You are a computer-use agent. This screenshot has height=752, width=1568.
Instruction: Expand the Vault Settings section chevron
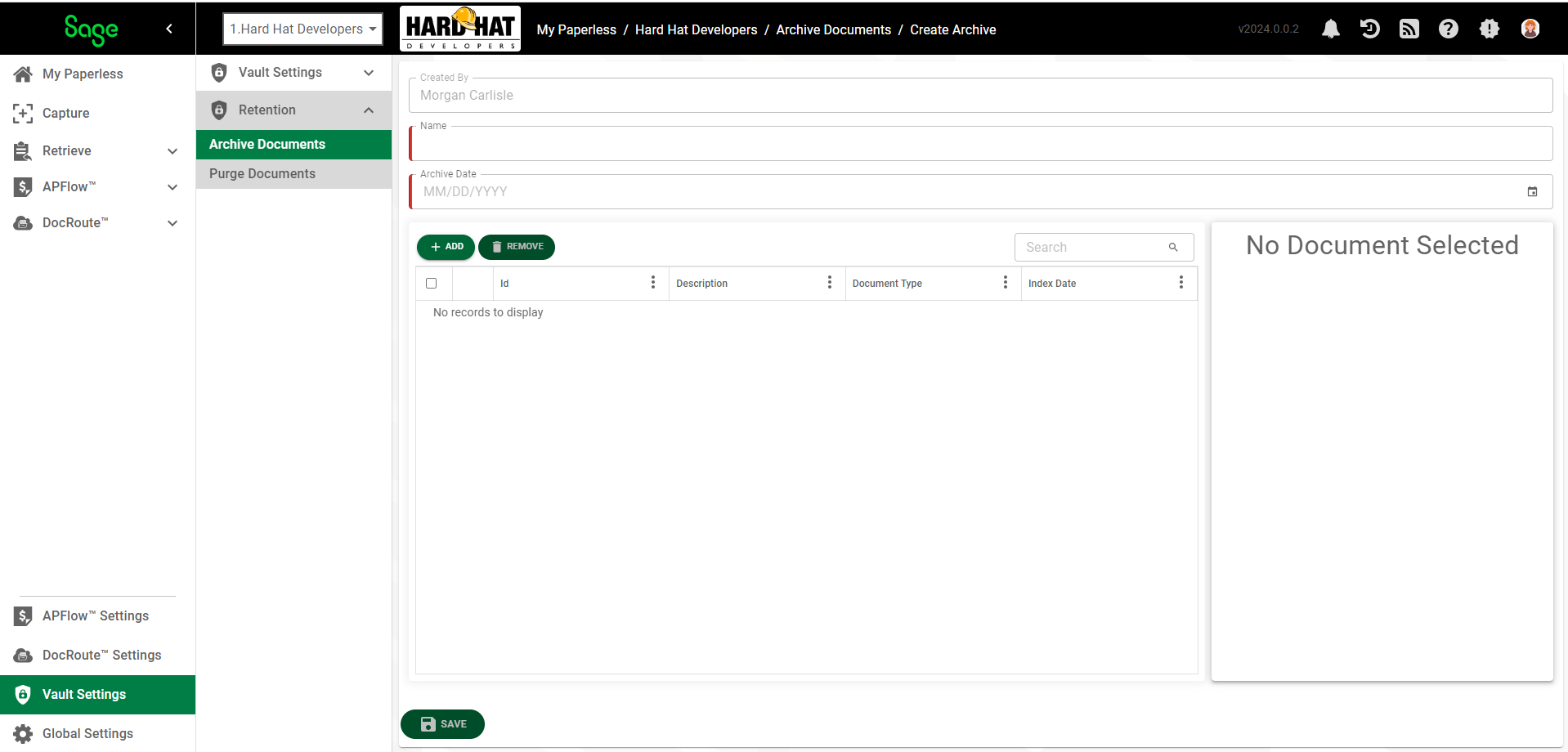point(369,72)
